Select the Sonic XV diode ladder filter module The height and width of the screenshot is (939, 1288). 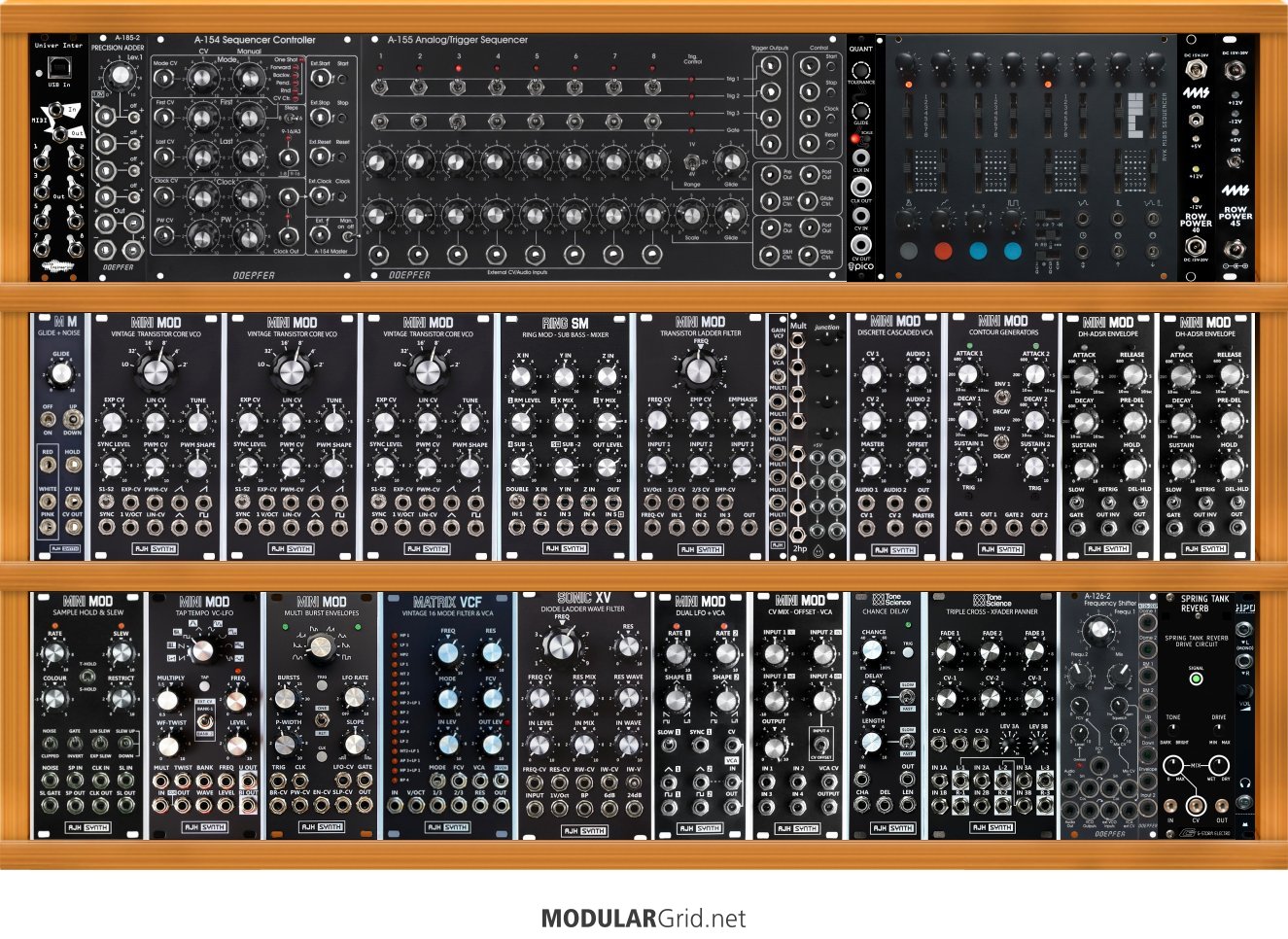pyautogui.click(x=583, y=714)
